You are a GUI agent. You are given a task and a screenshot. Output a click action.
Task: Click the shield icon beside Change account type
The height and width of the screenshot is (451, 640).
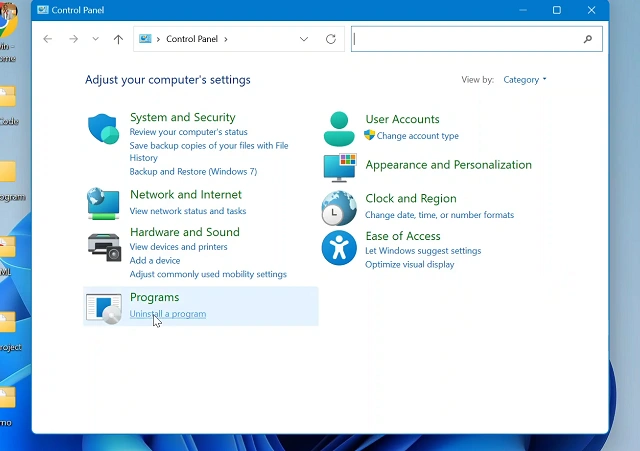coord(369,135)
